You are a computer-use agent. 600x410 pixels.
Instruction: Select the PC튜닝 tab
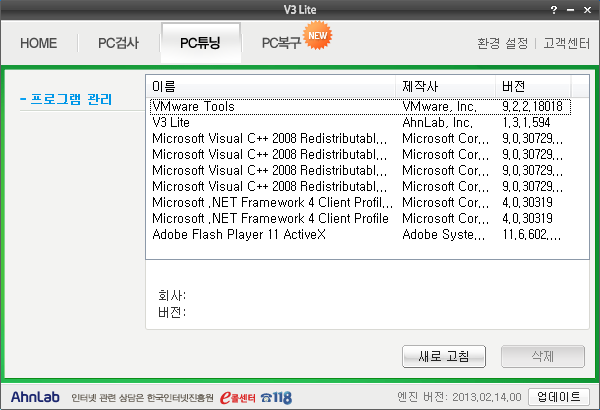(x=201, y=42)
